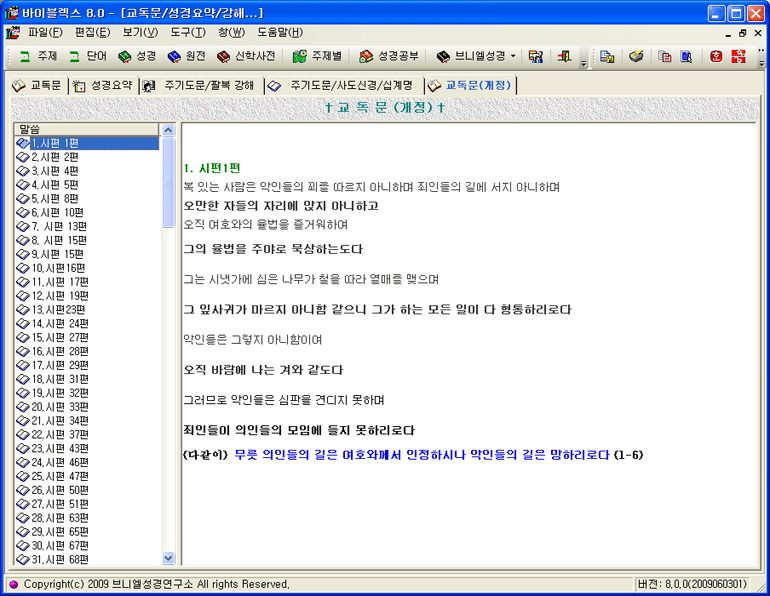Click the blue closing verse 무릇 의인들의 길은
This screenshot has height=596, width=770.
(422, 455)
